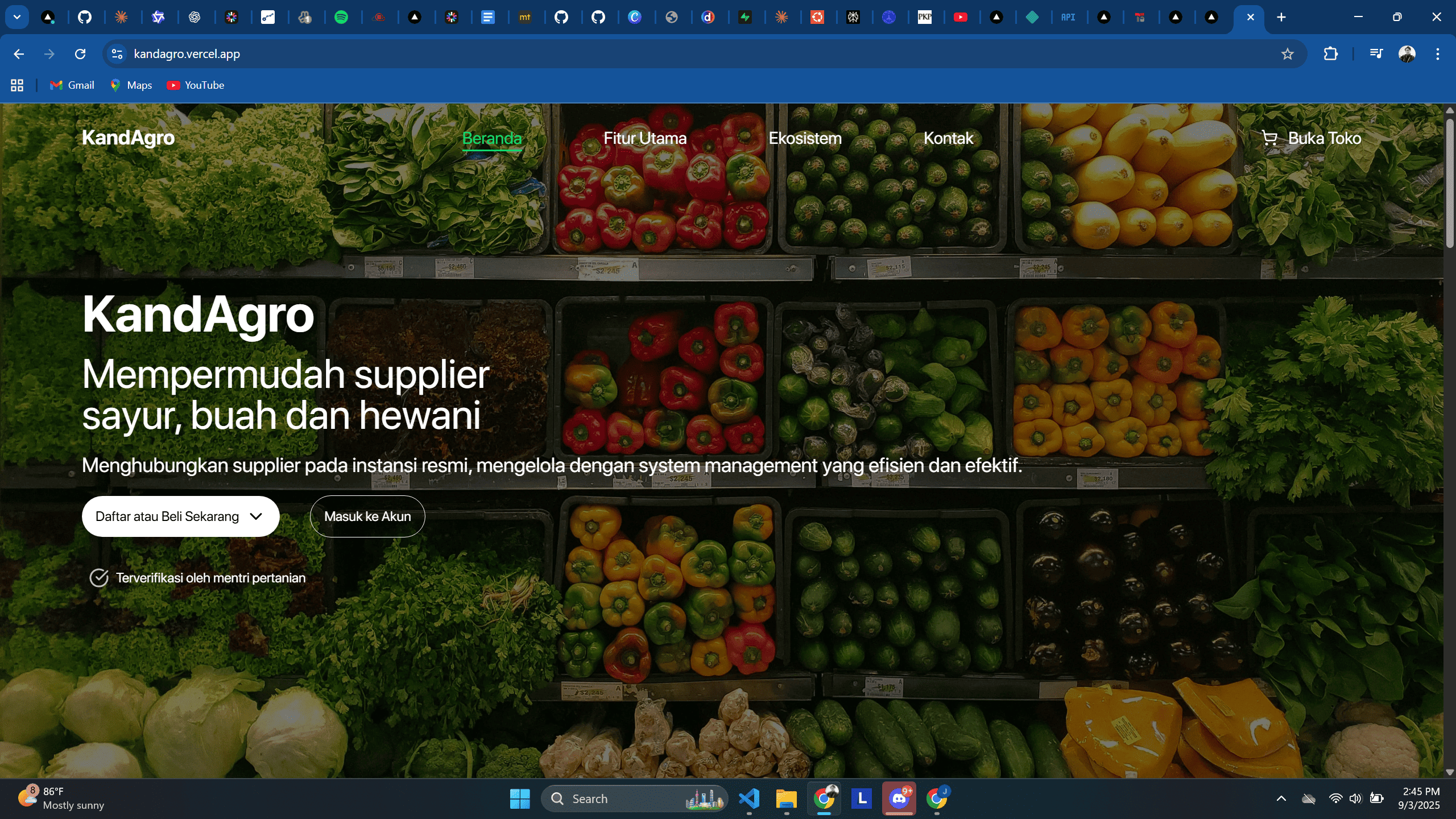Click the shopping cart icon beside Buka Toko
The height and width of the screenshot is (819, 1456).
point(1269,138)
